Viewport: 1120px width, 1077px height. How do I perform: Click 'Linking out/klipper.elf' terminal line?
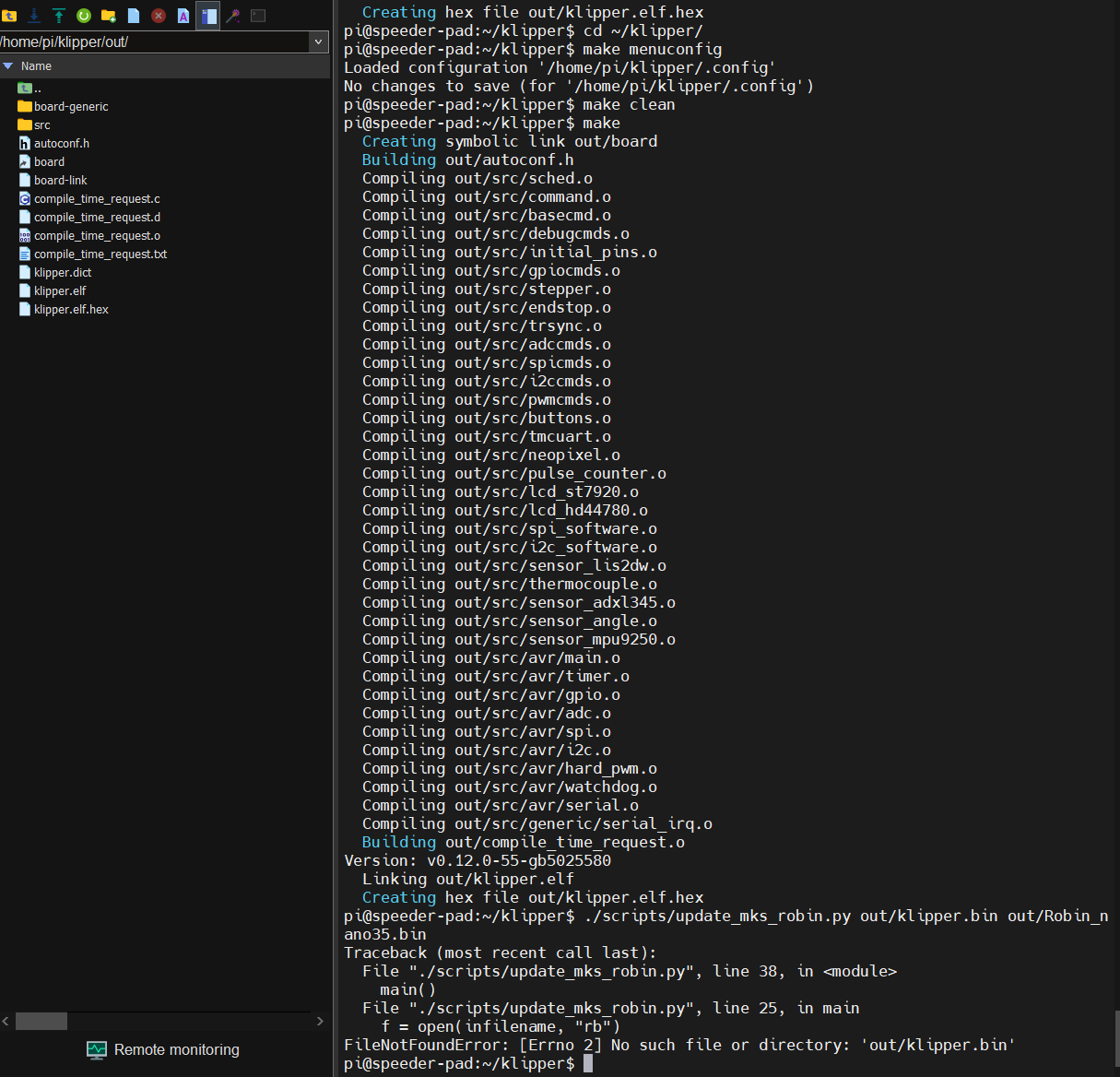coord(468,879)
